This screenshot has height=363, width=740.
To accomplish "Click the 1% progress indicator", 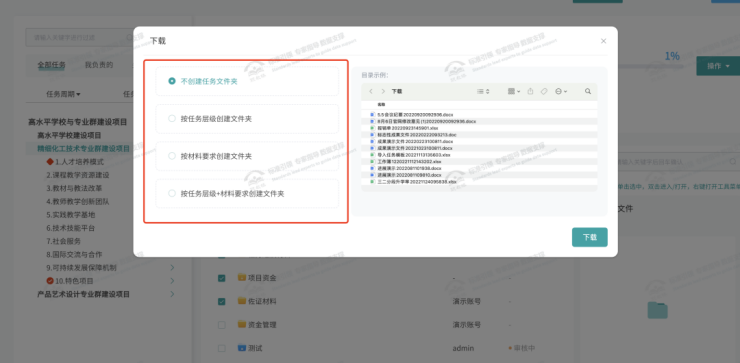I will click(x=672, y=56).
